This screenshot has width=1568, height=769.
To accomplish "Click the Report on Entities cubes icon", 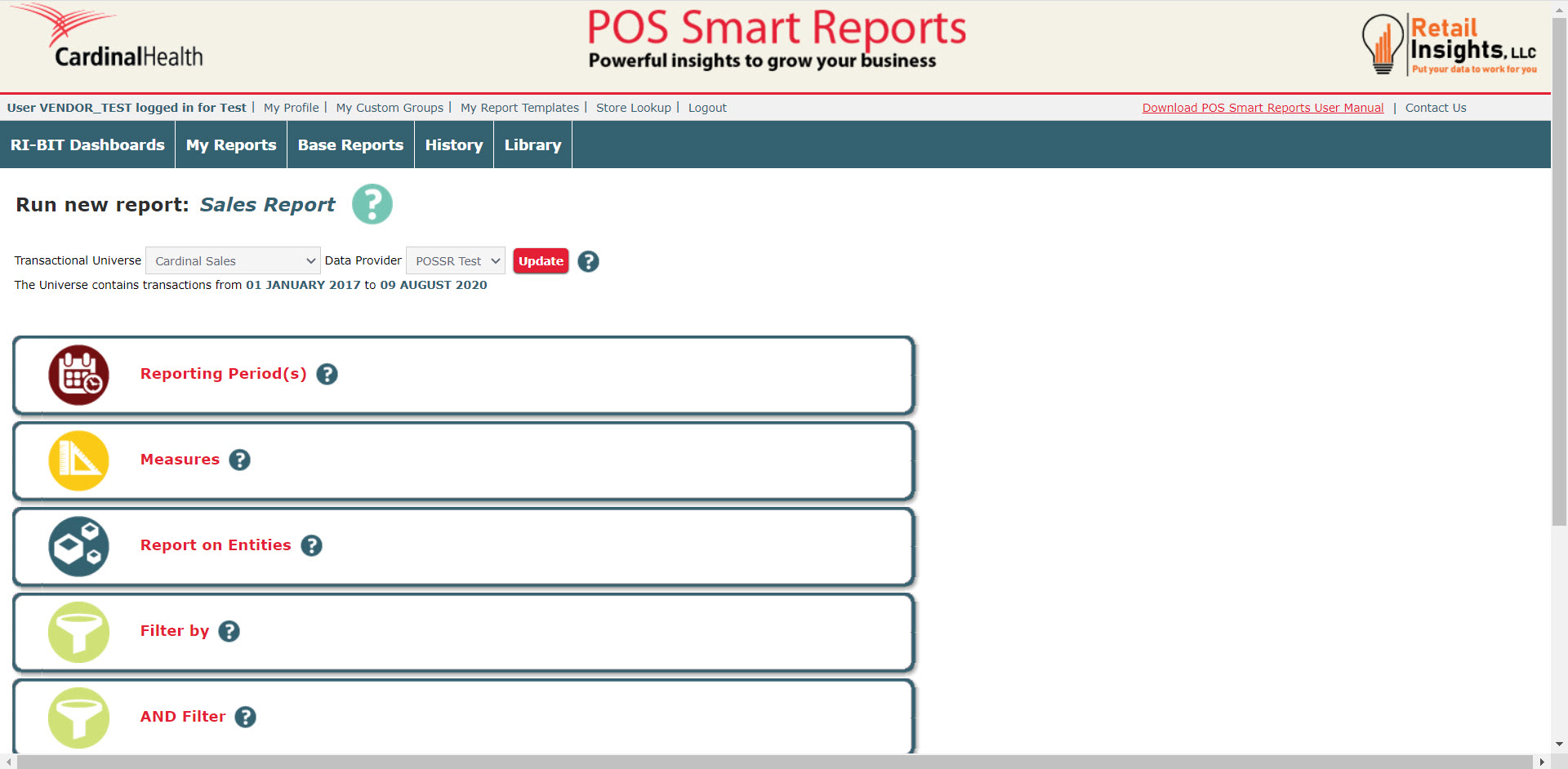I will tap(78, 546).
